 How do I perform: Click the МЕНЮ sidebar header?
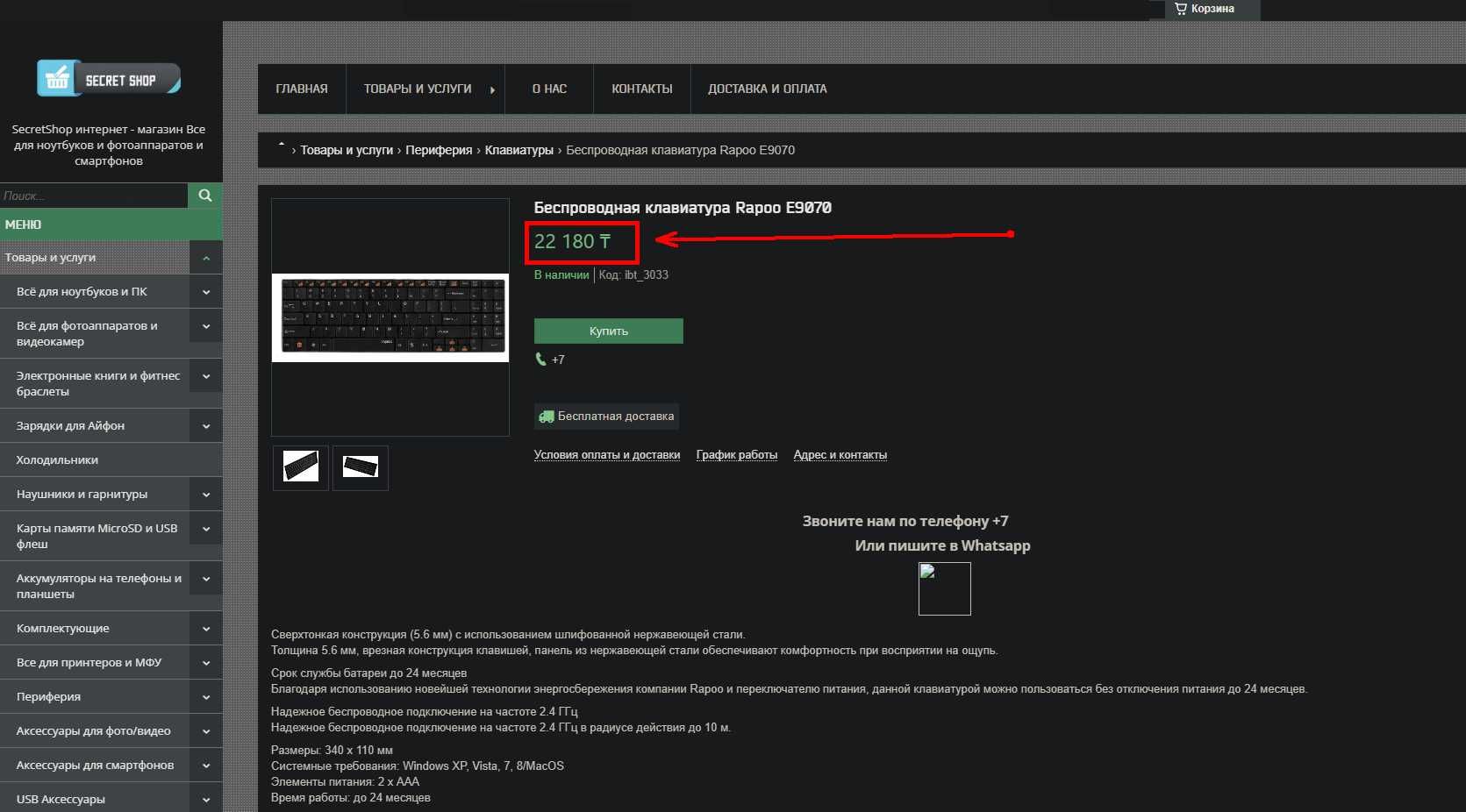tap(111, 224)
